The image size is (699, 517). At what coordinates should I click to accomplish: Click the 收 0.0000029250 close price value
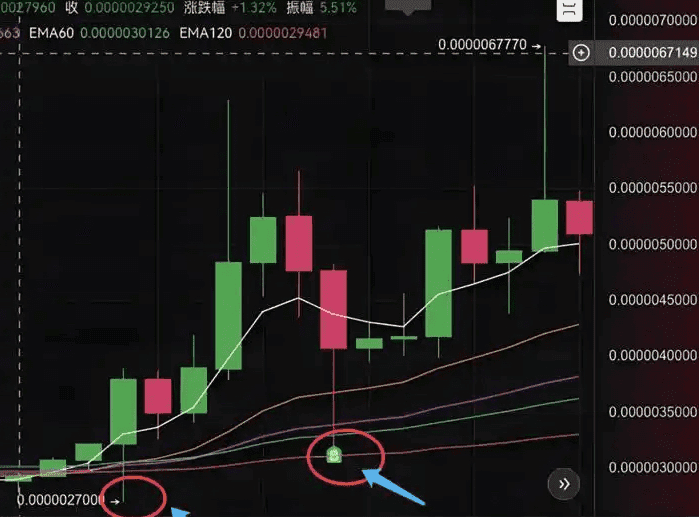click(x=120, y=8)
